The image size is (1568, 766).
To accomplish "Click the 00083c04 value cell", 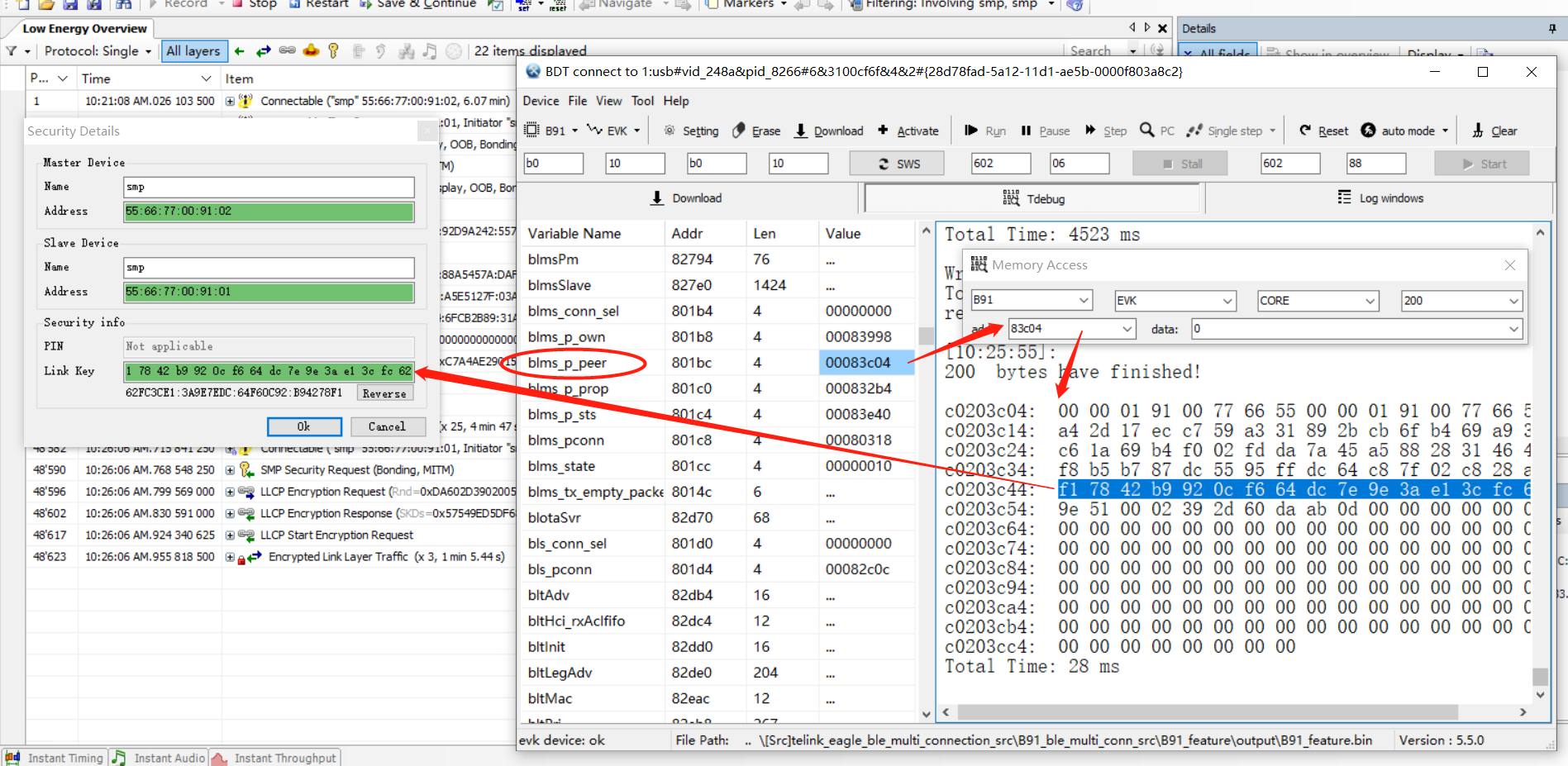I will (x=866, y=363).
